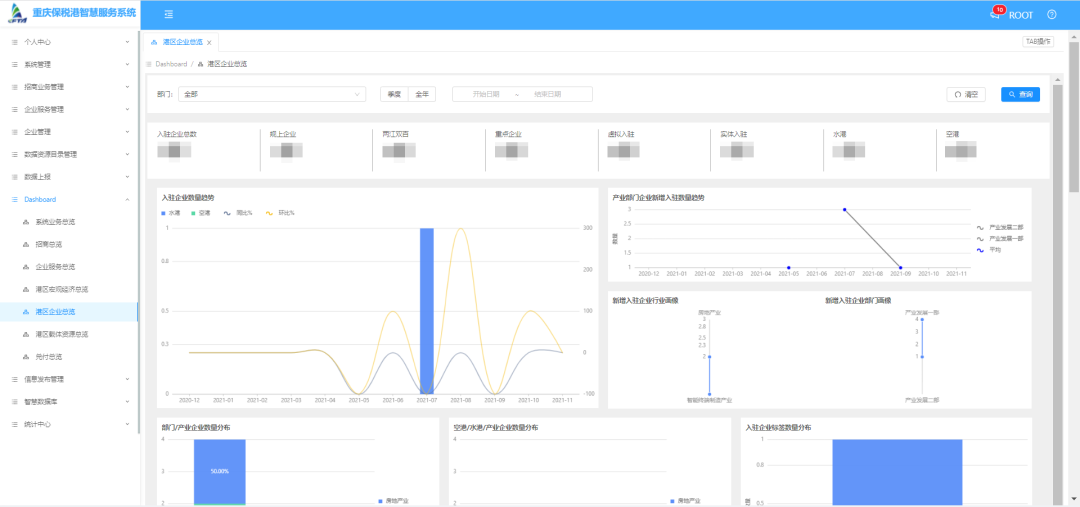Expand 系统管理 menu chevron
Image resolution: width=1080 pixels, height=507 pixels.
(x=127, y=65)
